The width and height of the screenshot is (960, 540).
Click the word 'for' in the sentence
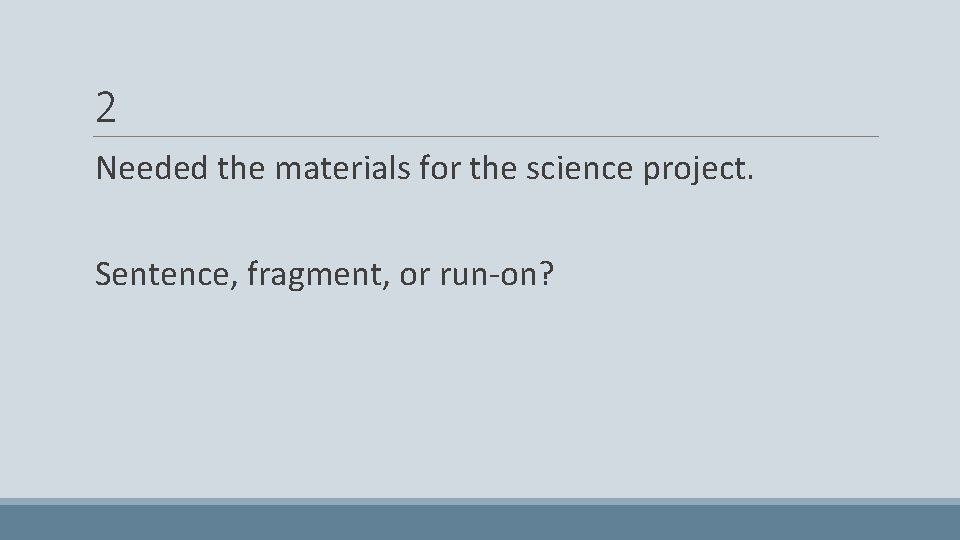tap(439, 168)
